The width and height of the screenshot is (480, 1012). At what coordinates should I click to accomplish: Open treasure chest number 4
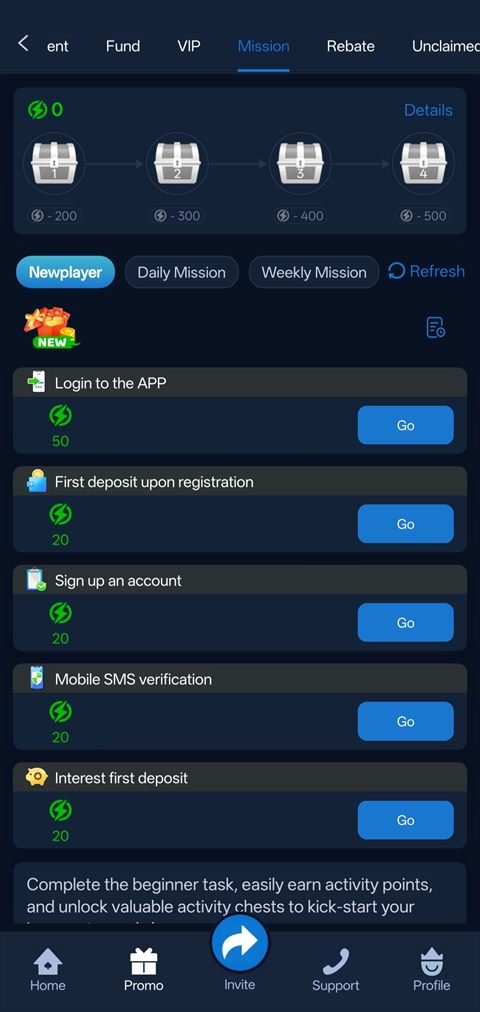point(423,162)
